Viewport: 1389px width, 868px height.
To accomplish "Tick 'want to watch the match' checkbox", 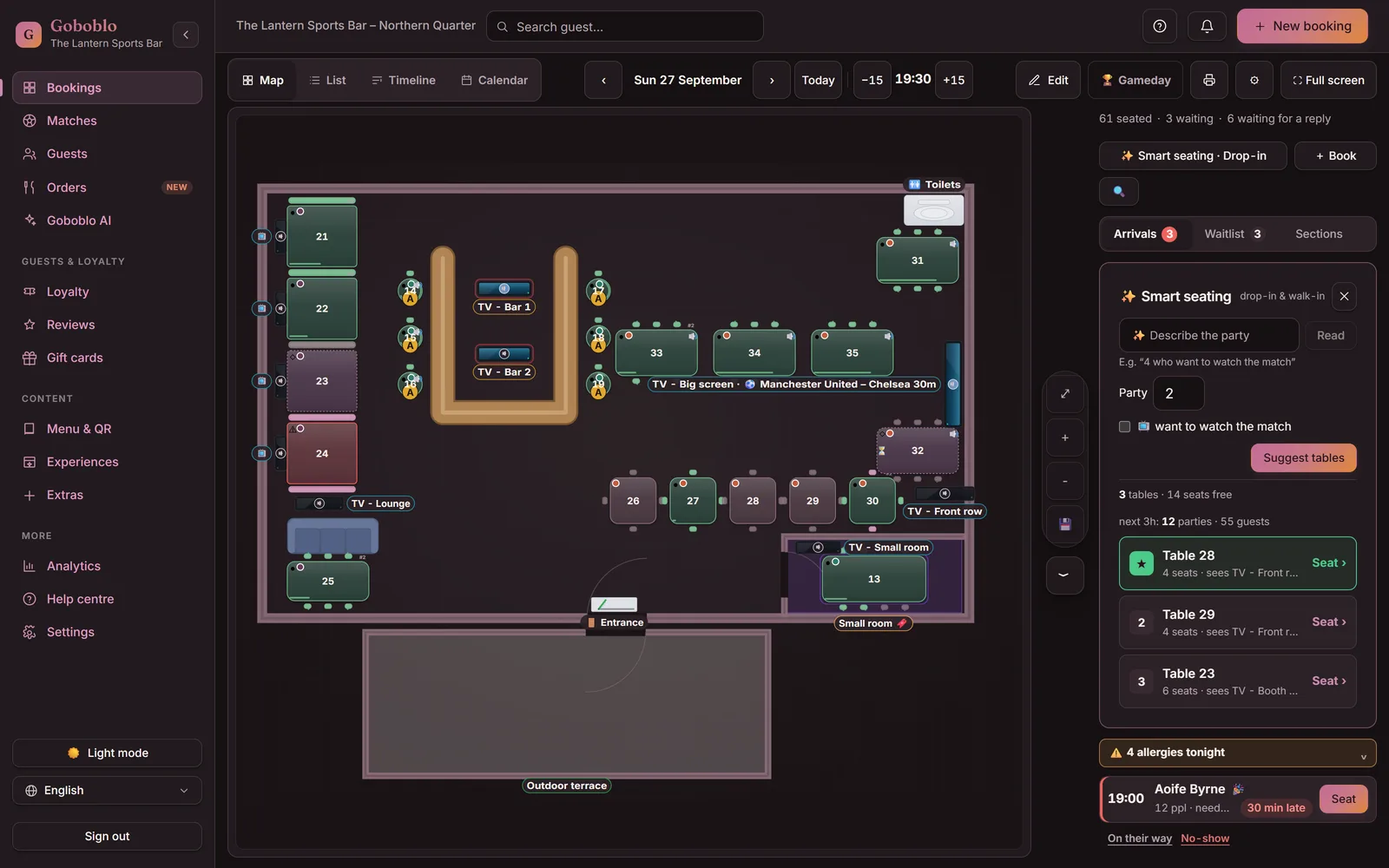I will click(x=1125, y=426).
